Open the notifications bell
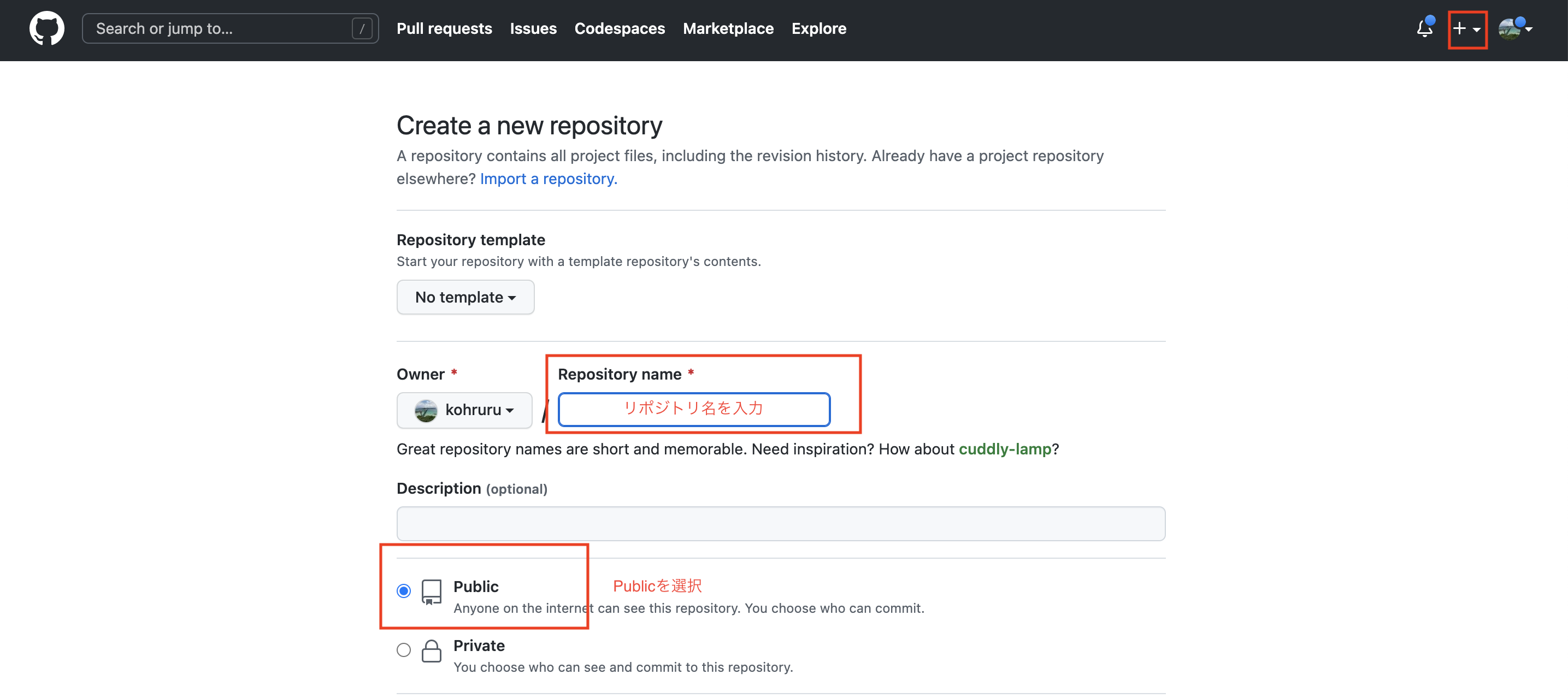Image resolution: width=1568 pixels, height=698 pixels. 1424,28
